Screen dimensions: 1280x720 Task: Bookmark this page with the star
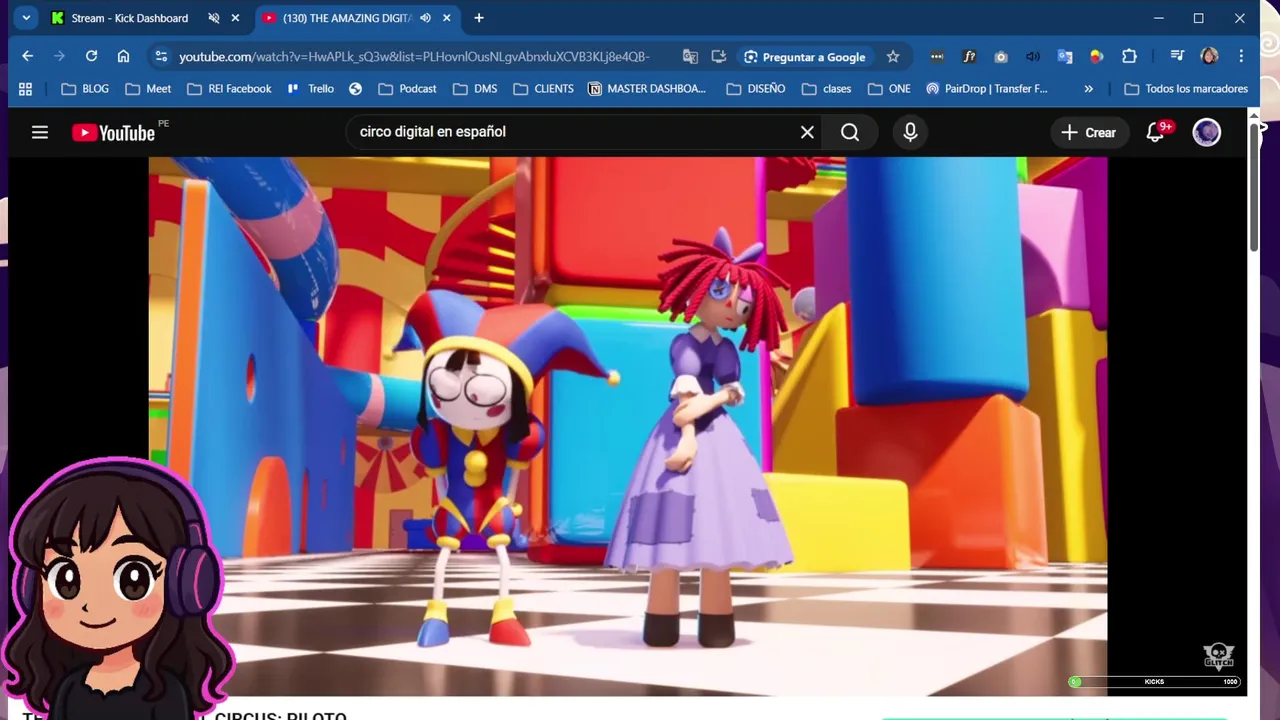point(893,57)
